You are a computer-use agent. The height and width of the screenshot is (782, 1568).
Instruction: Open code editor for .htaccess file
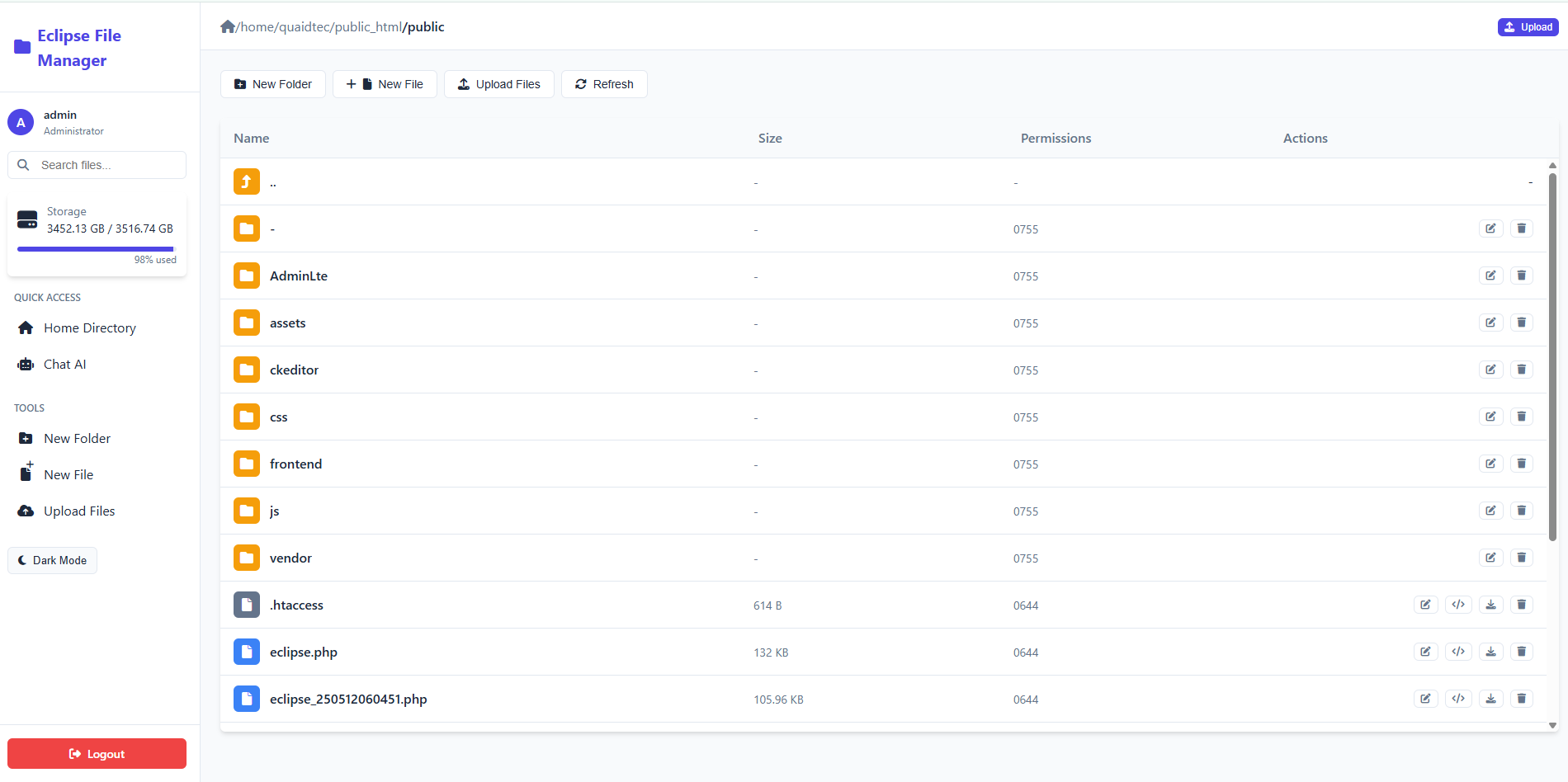1457,605
